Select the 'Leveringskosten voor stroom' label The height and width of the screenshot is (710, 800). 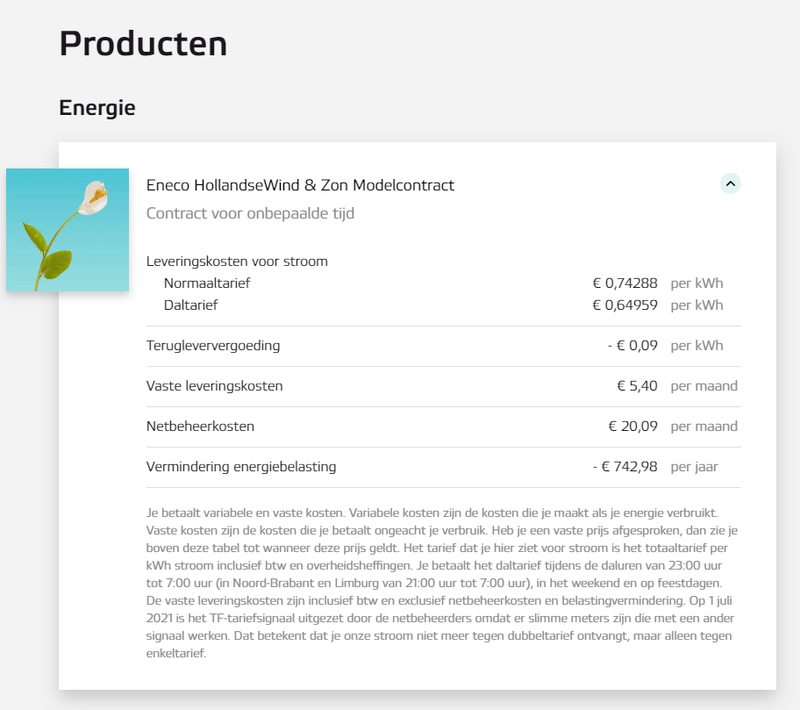point(237,261)
